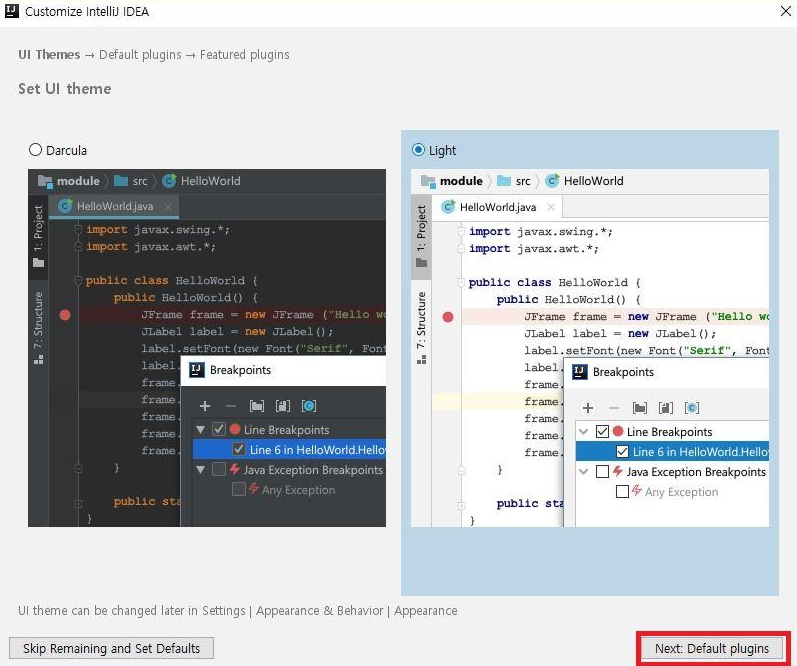
Task: Toggle the Line 6 checkbox in Light preview
Action: tap(623, 451)
